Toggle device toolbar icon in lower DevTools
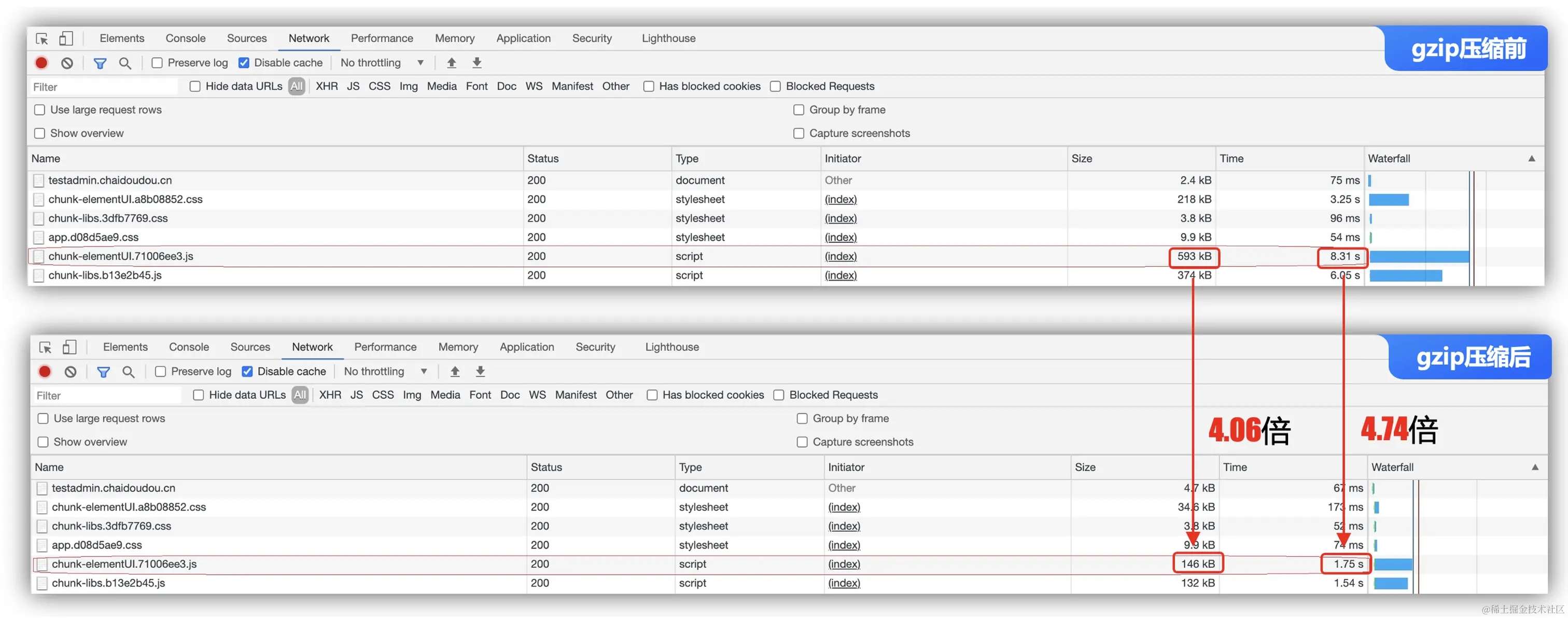 click(x=69, y=347)
